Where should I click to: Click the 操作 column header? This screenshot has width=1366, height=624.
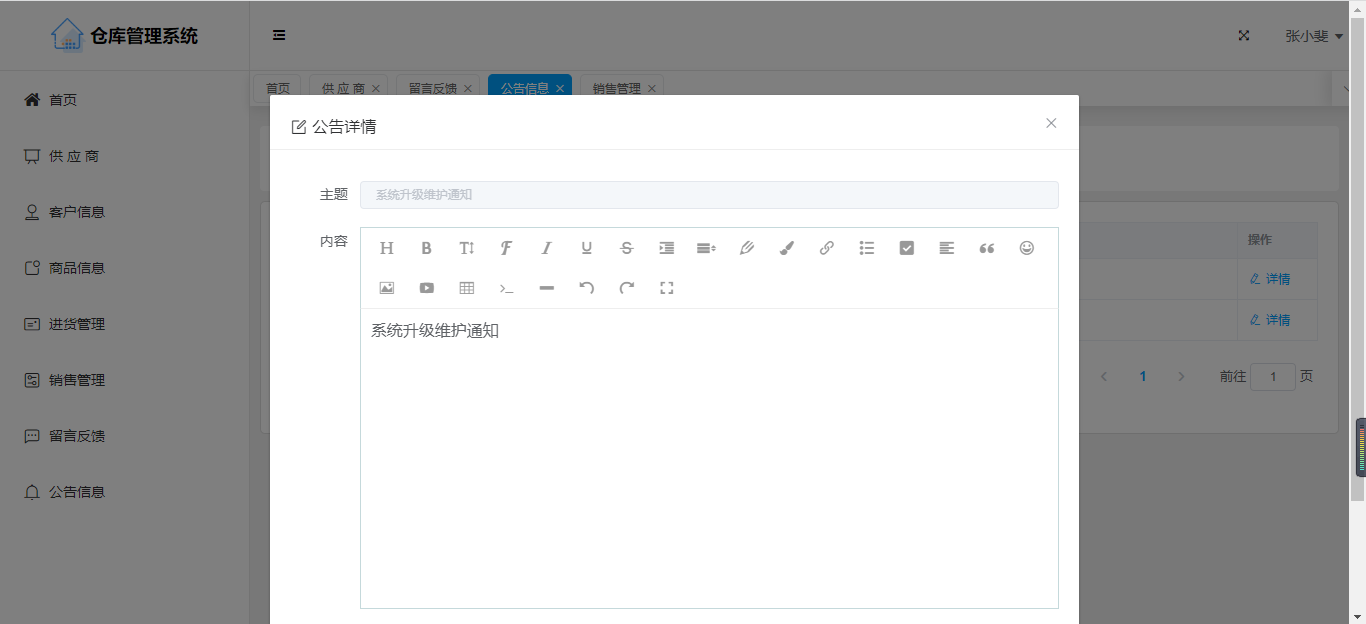(x=1260, y=240)
